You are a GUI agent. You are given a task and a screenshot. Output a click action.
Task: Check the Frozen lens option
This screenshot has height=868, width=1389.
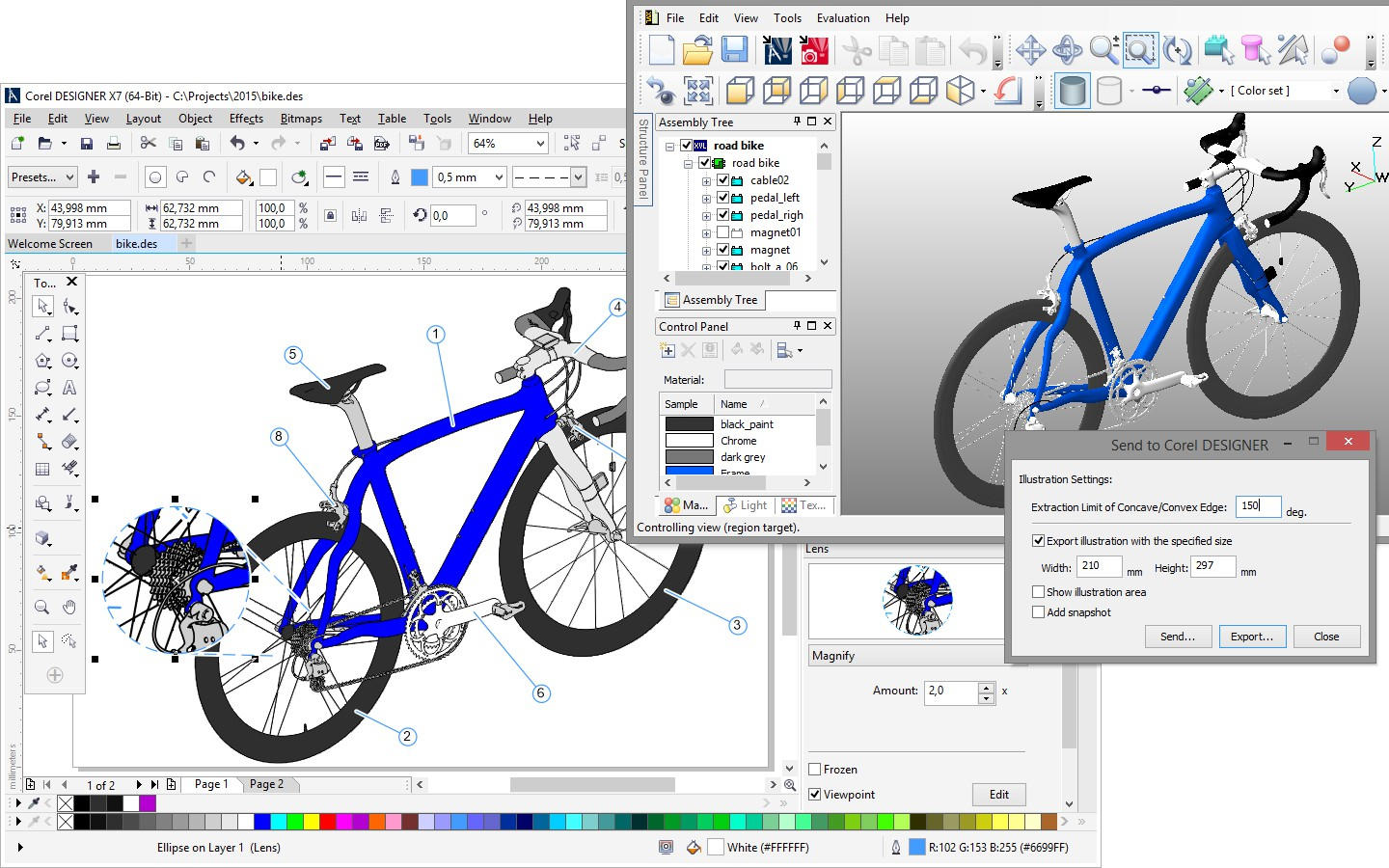coord(815,770)
